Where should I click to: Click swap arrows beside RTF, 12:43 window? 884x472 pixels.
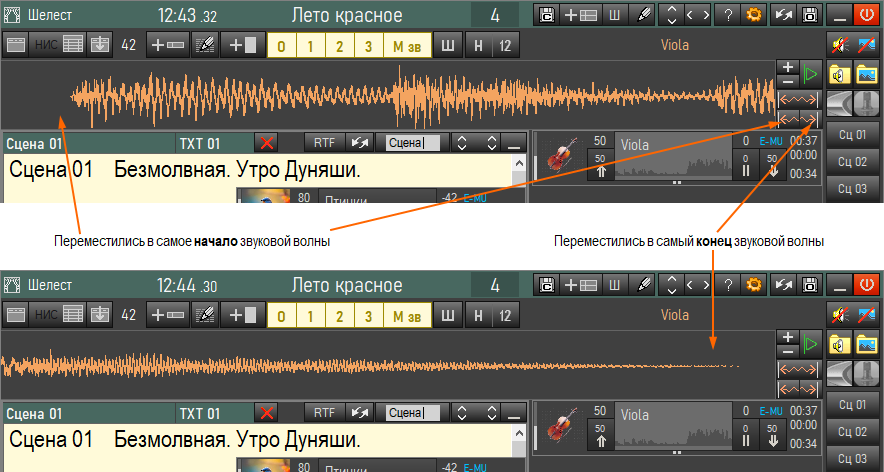click(x=359, y=143)
